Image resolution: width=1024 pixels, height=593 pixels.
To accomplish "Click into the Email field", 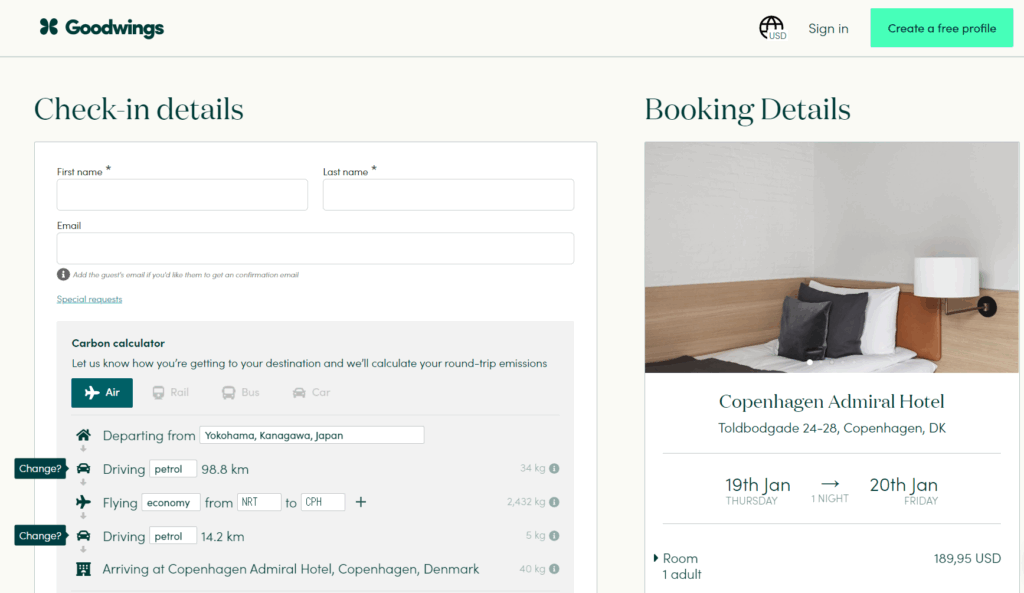I will [315, 248].
